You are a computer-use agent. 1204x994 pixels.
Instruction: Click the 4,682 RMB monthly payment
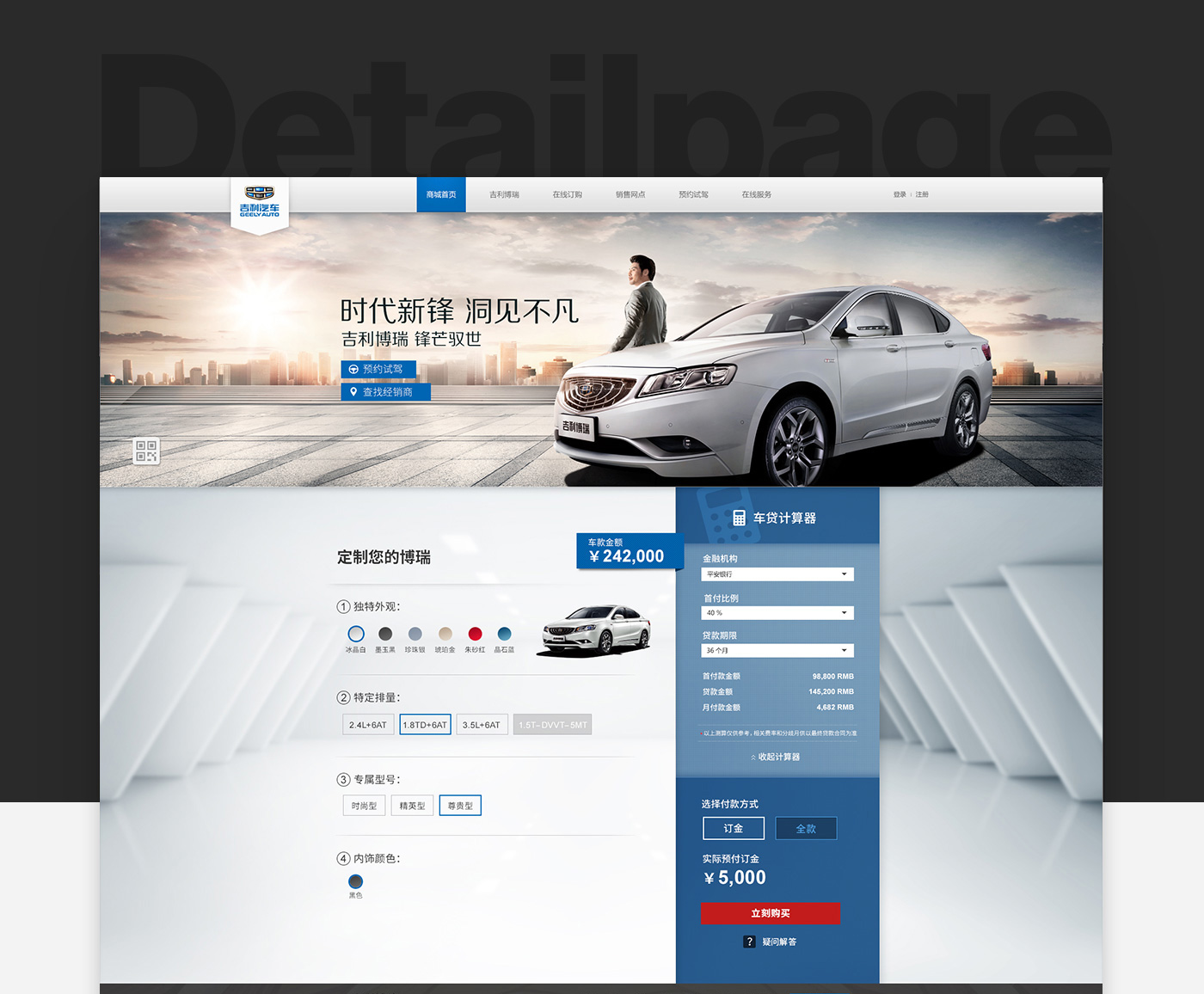(835, 708)
